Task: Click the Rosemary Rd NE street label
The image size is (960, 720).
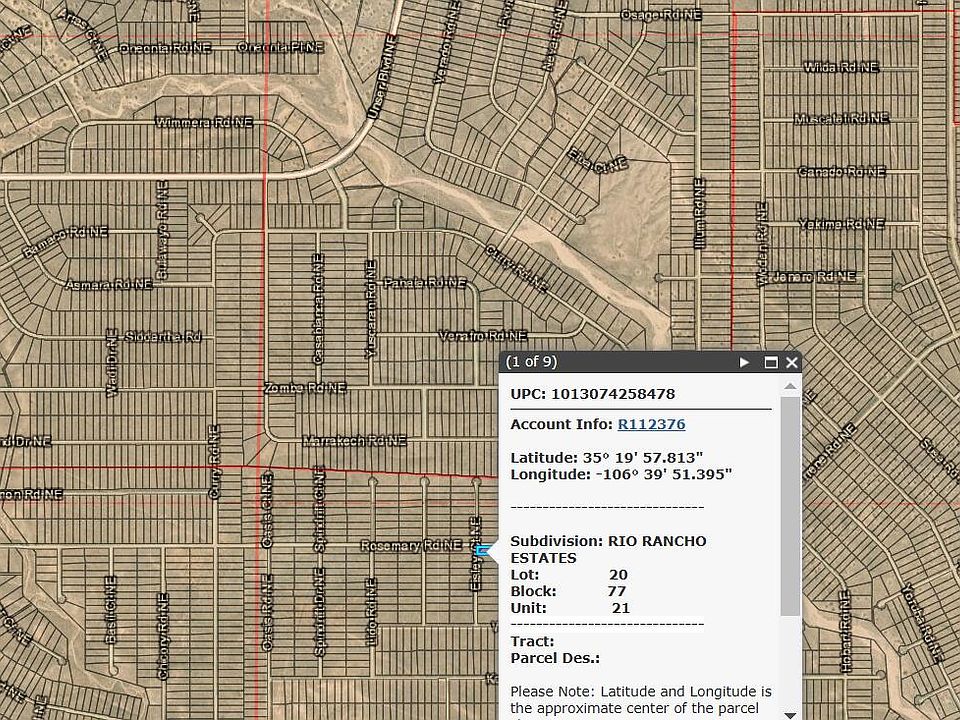Action: click(411, 546)
